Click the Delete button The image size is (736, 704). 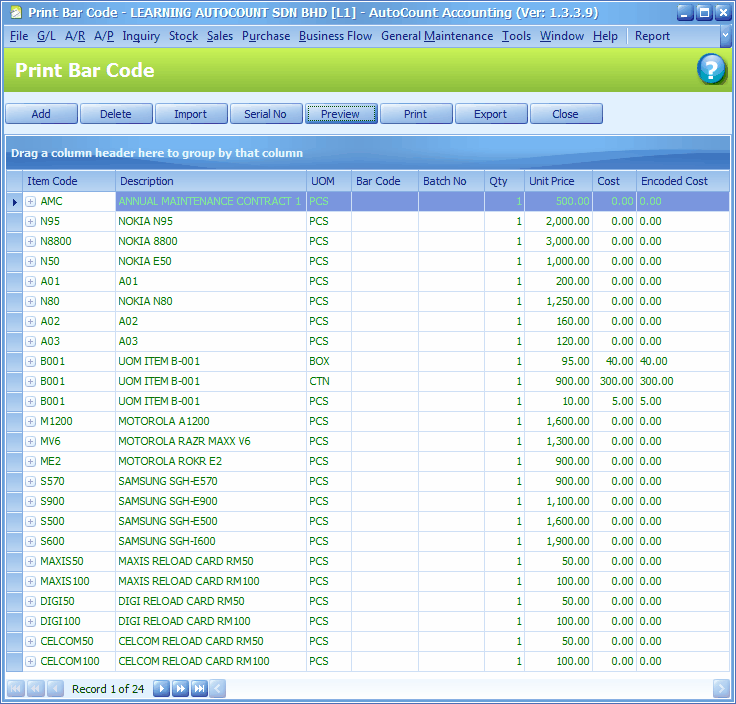point(116,114)
